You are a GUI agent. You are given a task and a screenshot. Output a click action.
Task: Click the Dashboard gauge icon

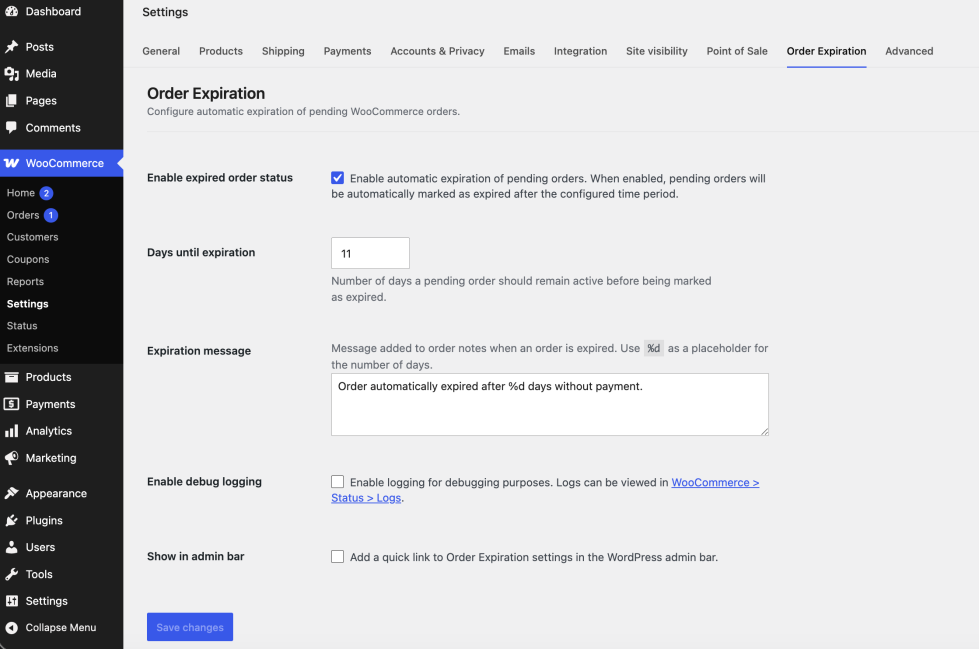(x=11, y=11)
